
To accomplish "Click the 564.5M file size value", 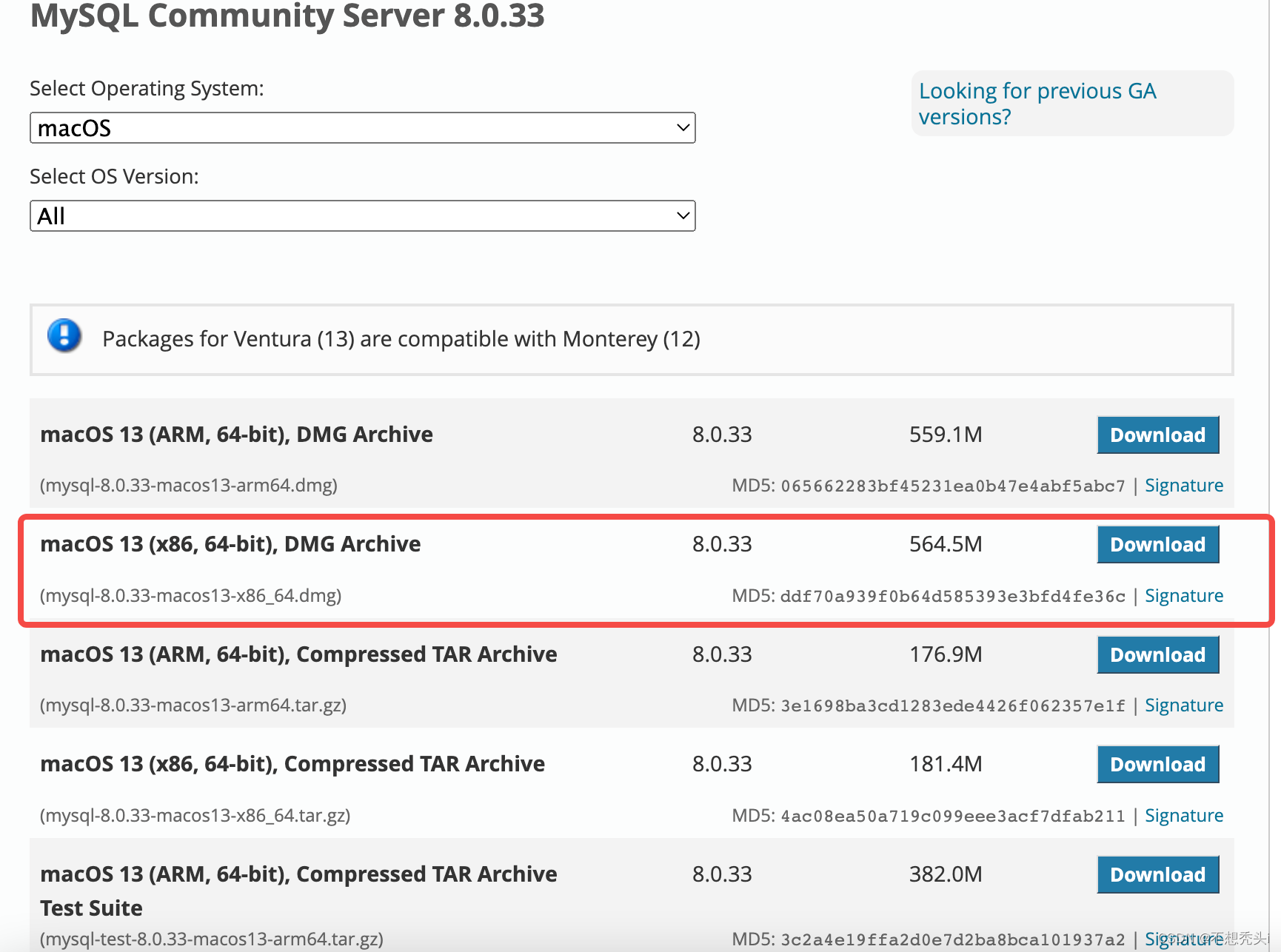I will pyautogui.click(x=946, y=544).
